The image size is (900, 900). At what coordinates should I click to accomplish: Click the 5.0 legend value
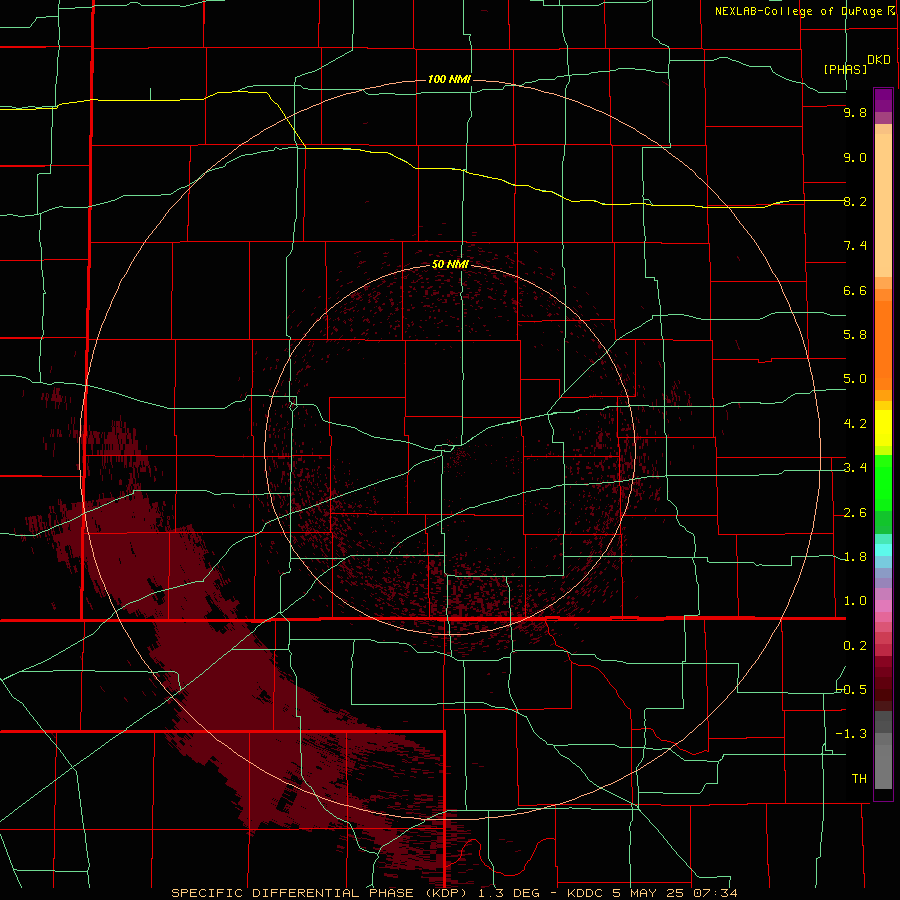point(855,379)
